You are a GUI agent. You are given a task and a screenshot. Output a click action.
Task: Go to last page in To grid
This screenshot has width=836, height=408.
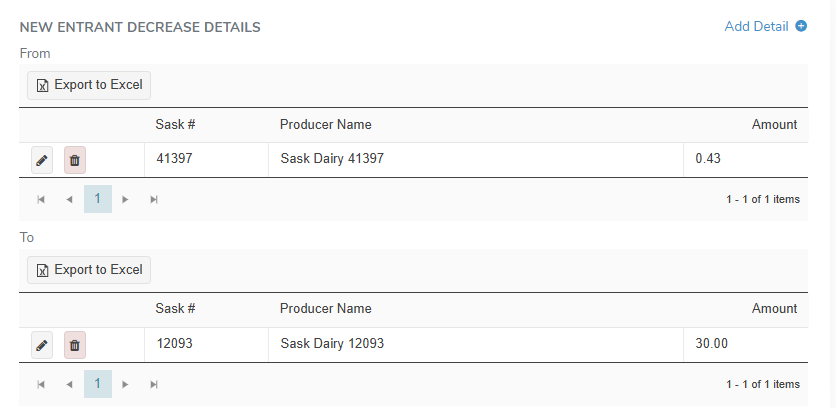pyautogui.click(x=153, y=384)
